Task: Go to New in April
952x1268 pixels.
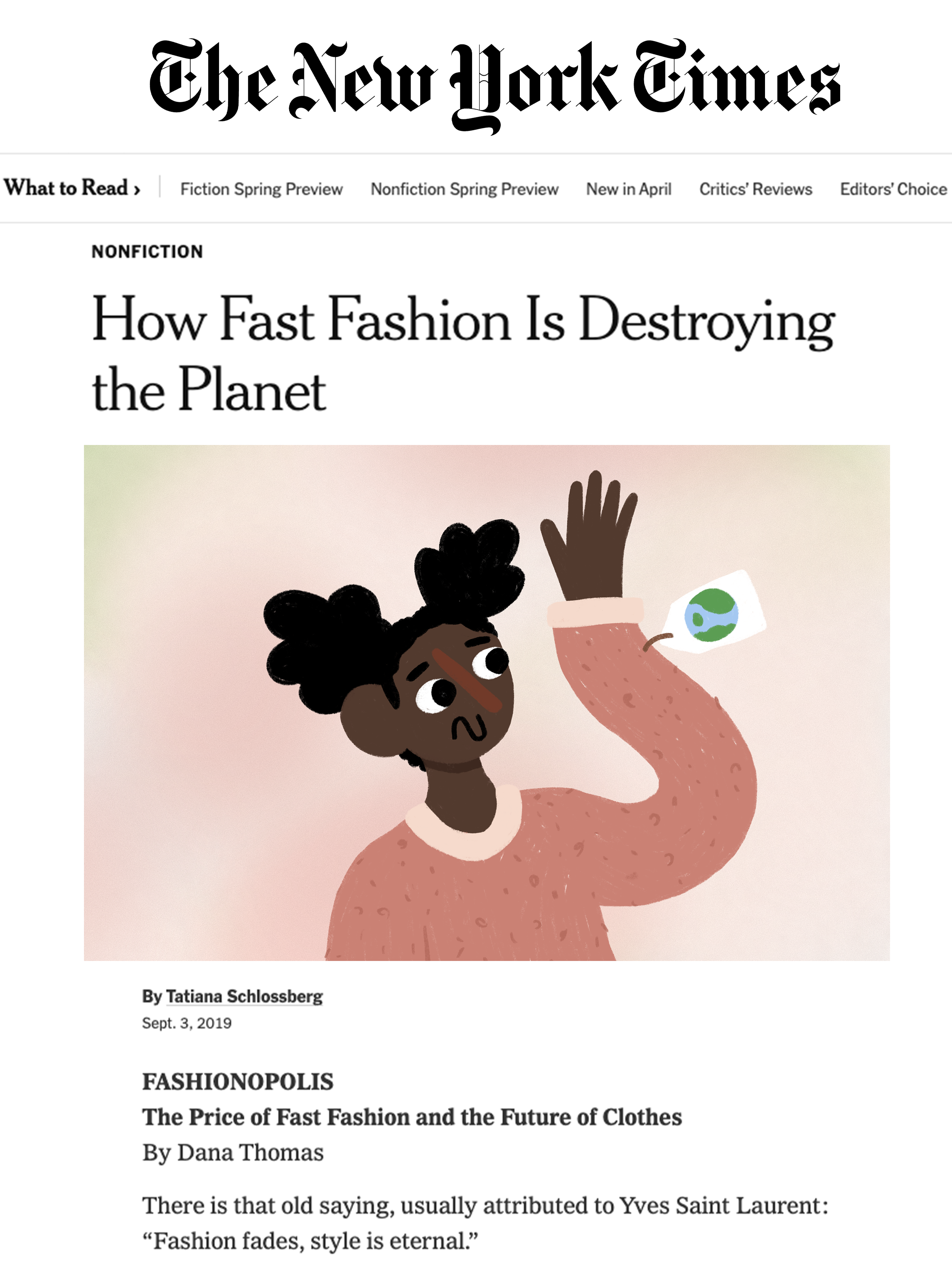Action: (629, 189)
